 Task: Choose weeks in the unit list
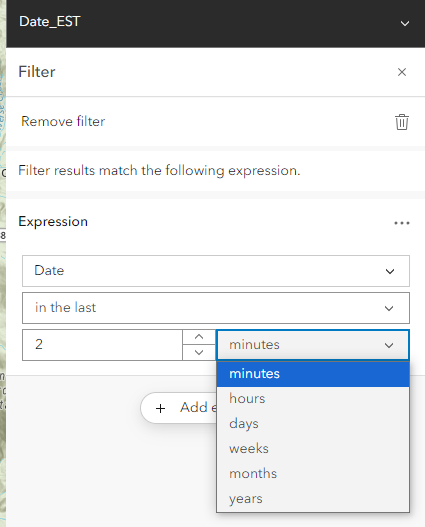313,449
